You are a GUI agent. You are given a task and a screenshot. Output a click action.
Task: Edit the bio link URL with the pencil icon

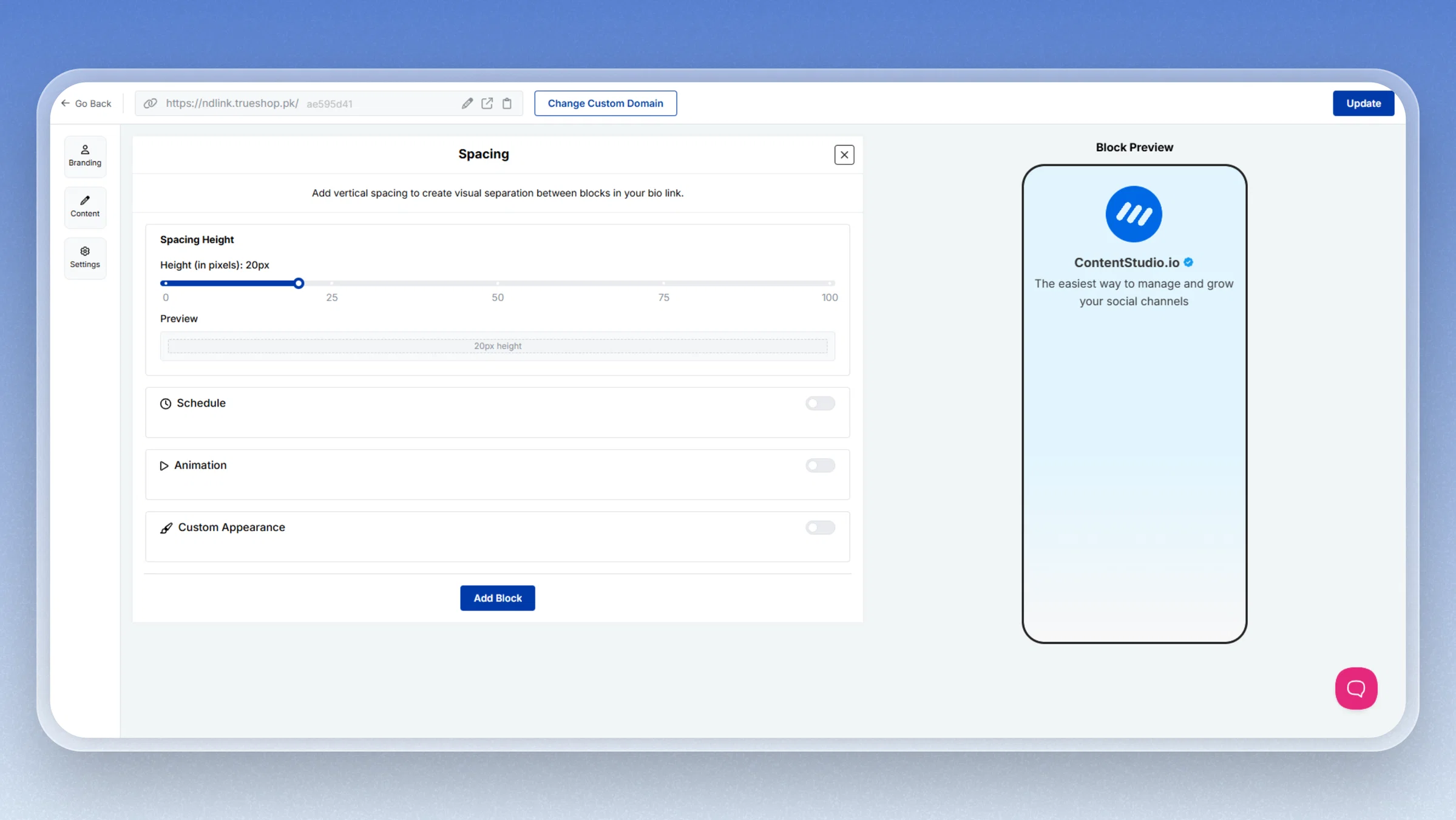[x=467, y=103]
